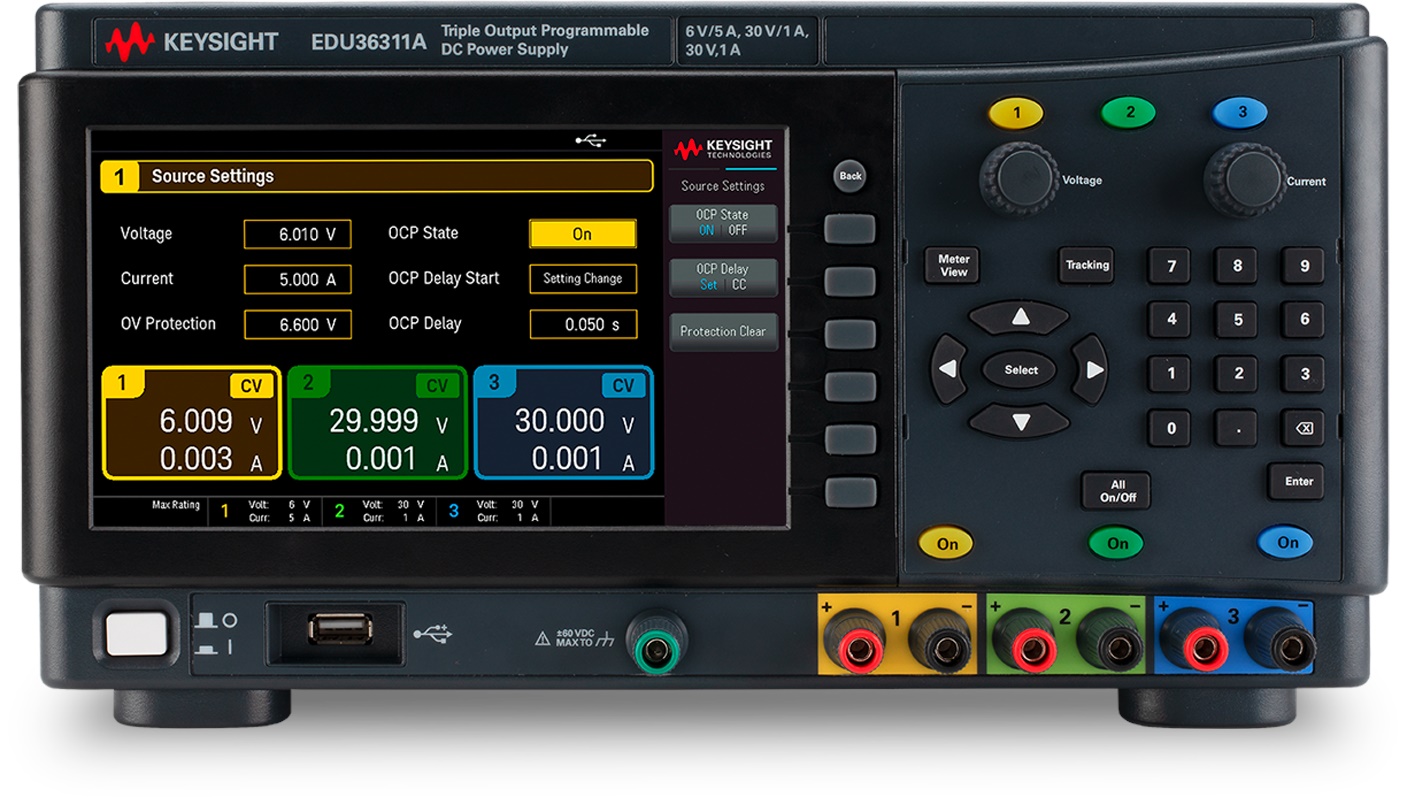This screenshot has width=1407, height=804.
Task: Open OCP Delay Start Setting Change field
Action: coord(583,279)
